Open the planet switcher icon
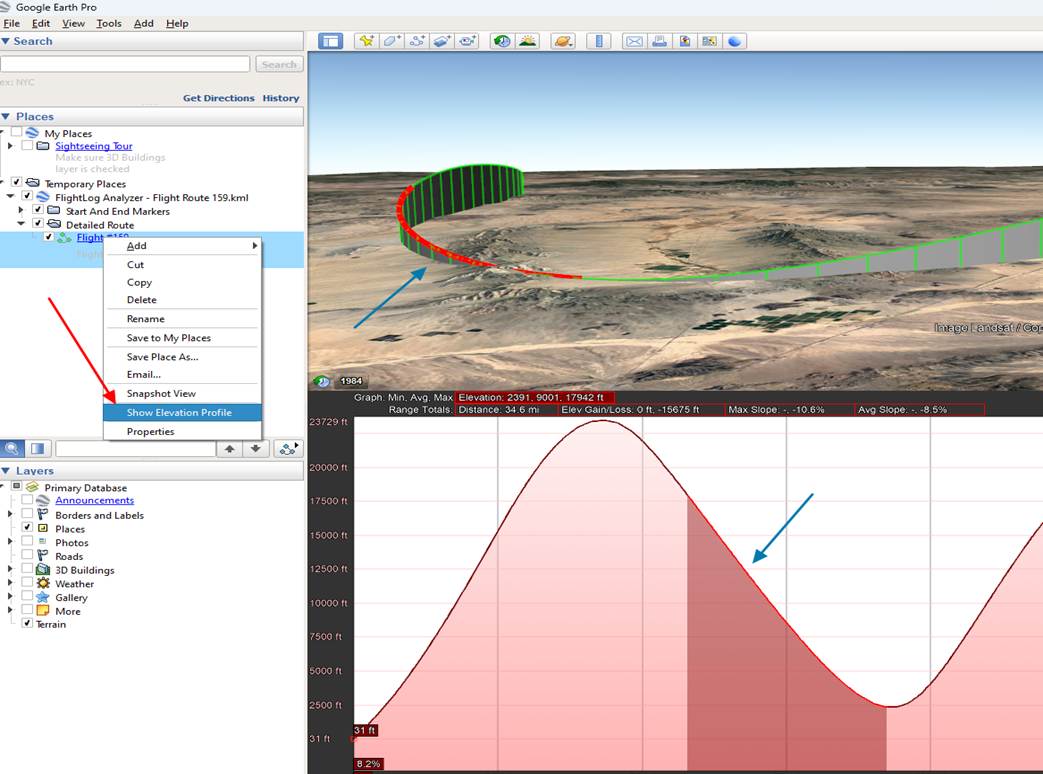Viewport: 1043px width, 774px height. (x=563, y=41)
